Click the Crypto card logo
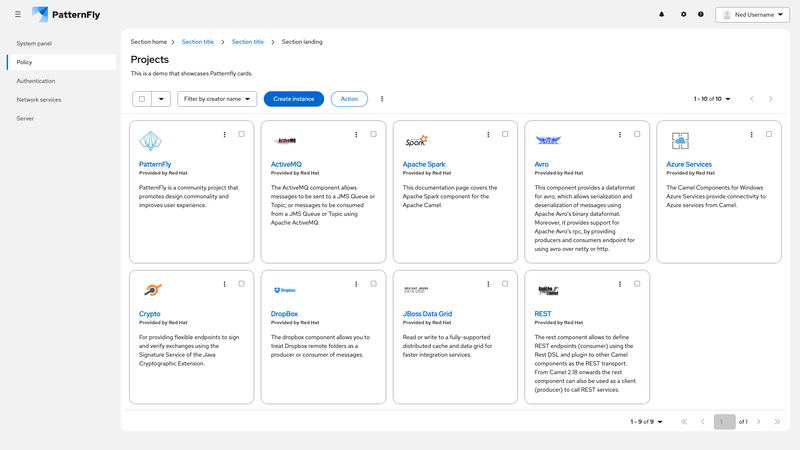Screen dimensions: 800x450 pyautogui.click(x=152, y=290)
